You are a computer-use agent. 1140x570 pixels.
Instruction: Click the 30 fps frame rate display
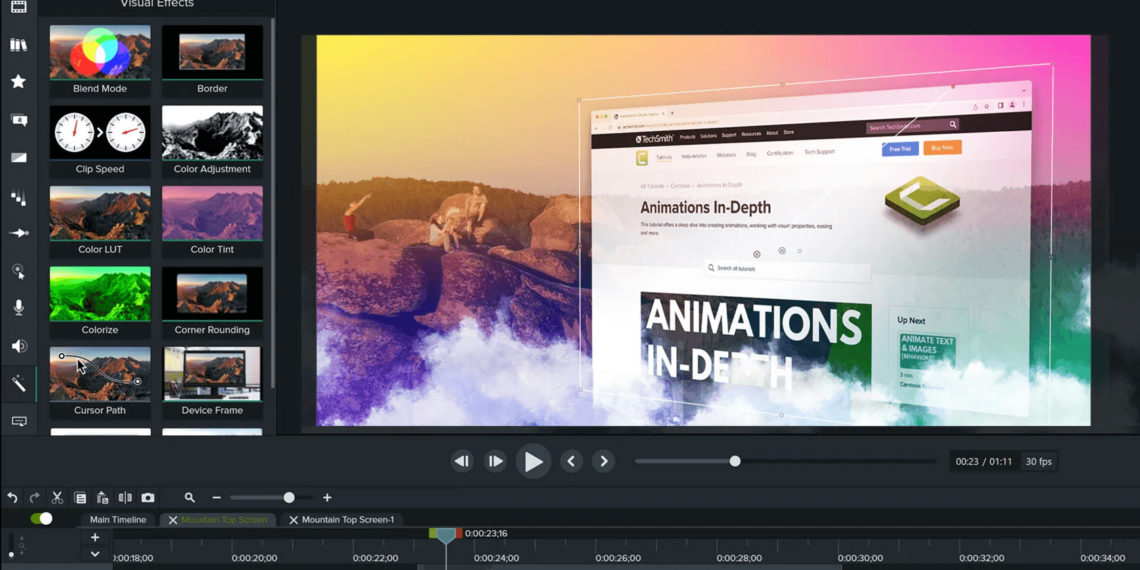coord(1038,461)
